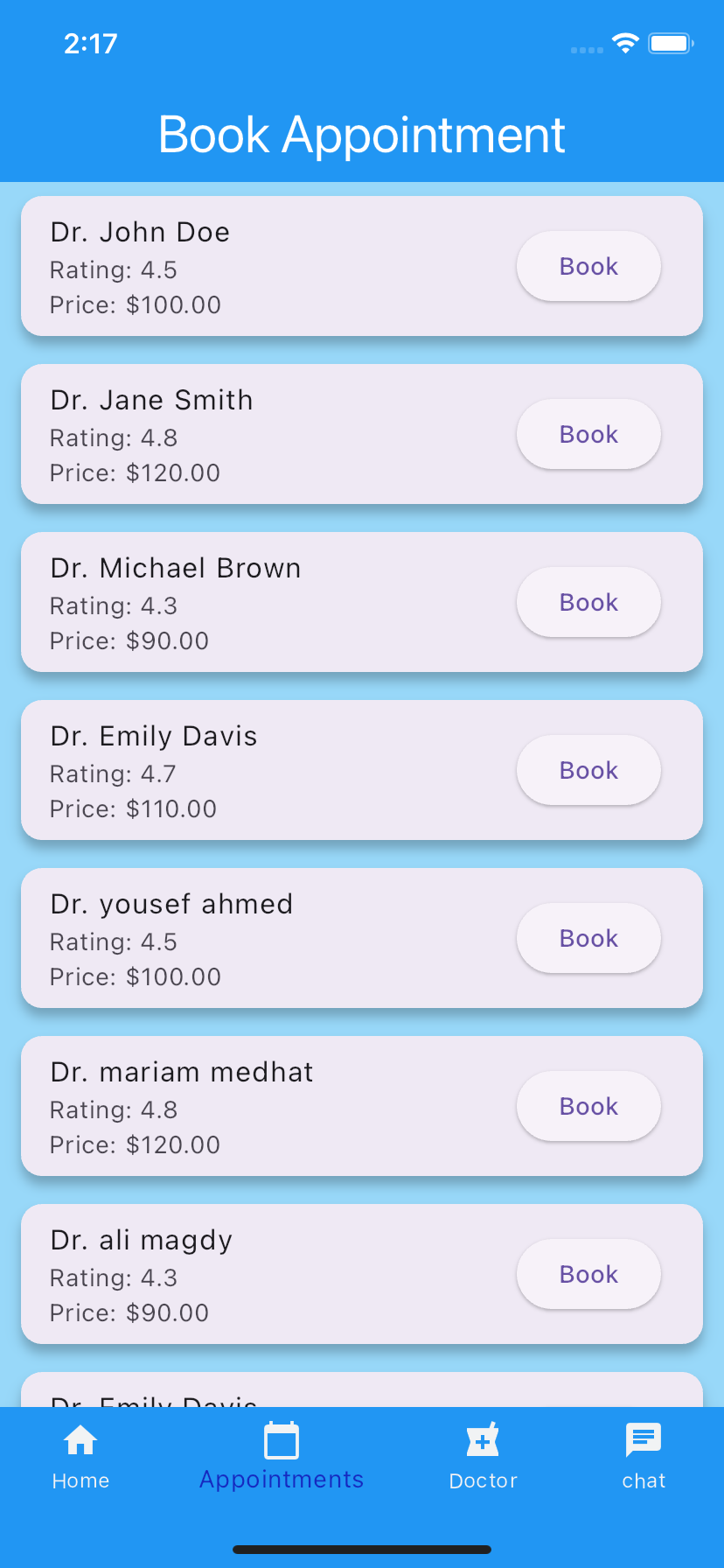Viewport: 724px width, 1568px height.
Task: Book appointment with Dr. John Doe
Action: (x=588, y=266)
